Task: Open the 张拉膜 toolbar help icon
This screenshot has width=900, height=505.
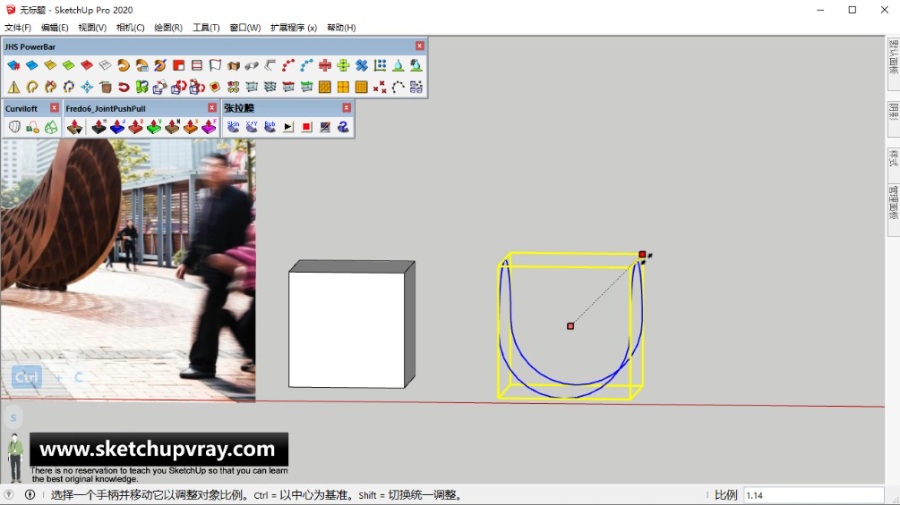Action: (x=343, y=126)
